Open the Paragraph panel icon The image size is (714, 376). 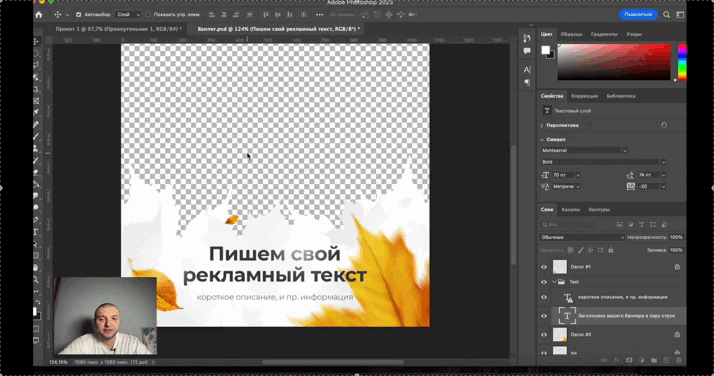(527, 82)
